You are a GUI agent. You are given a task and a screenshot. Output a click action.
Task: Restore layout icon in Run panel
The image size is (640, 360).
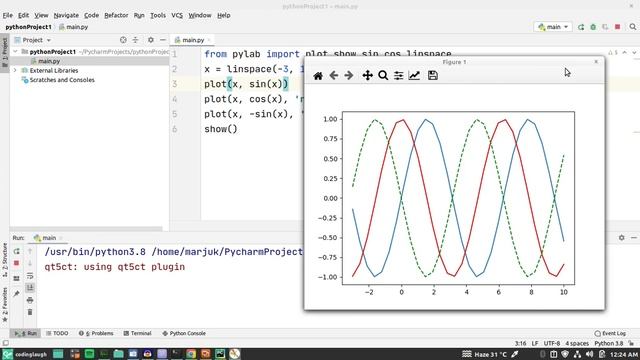point(16,278)
